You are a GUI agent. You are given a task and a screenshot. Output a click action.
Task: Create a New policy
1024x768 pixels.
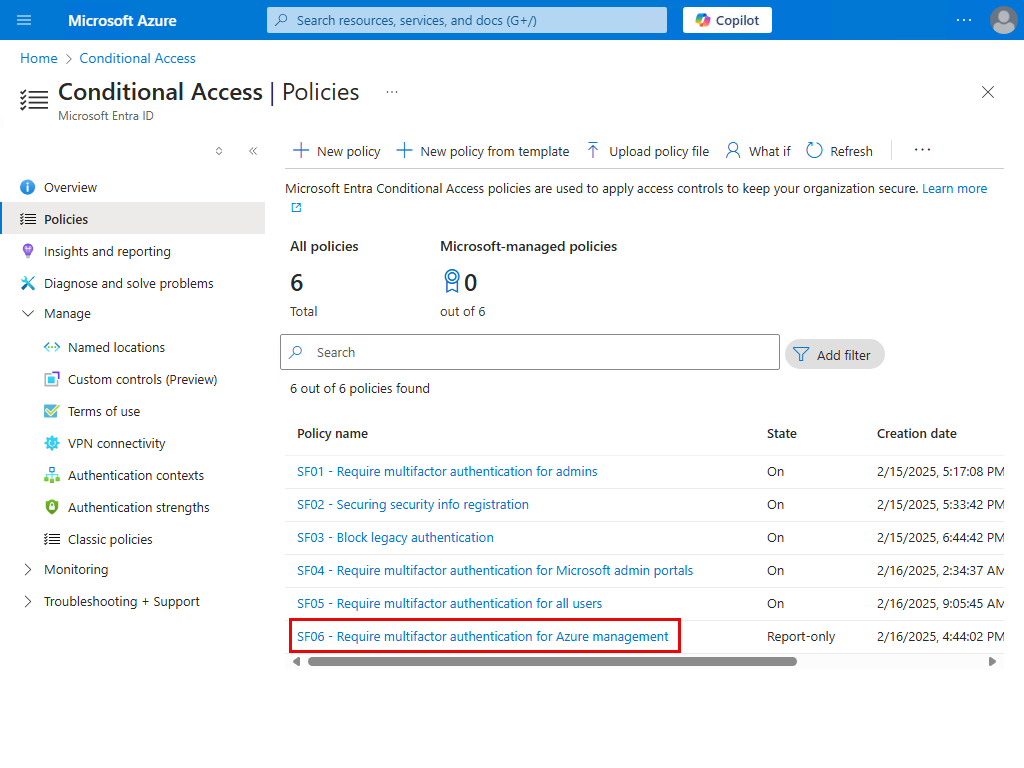[x=336, y=151]
